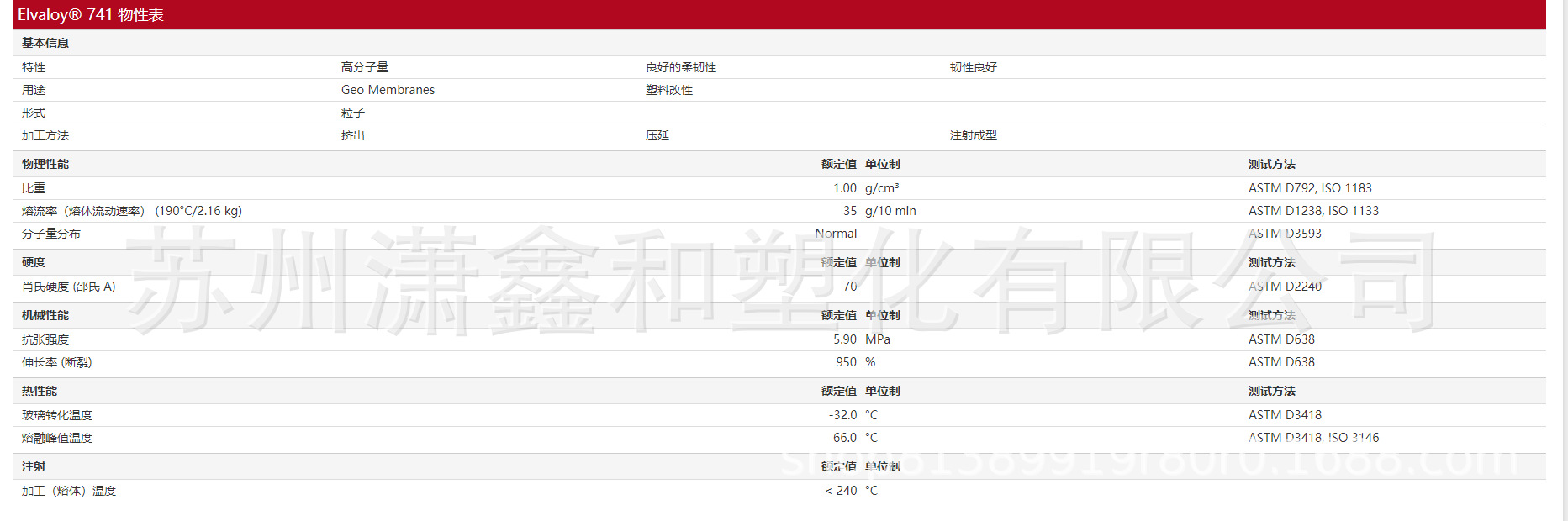Click "单位制" in the 物理性能 header row
This screenshot has width=1568, height=521.
[883, 164]
